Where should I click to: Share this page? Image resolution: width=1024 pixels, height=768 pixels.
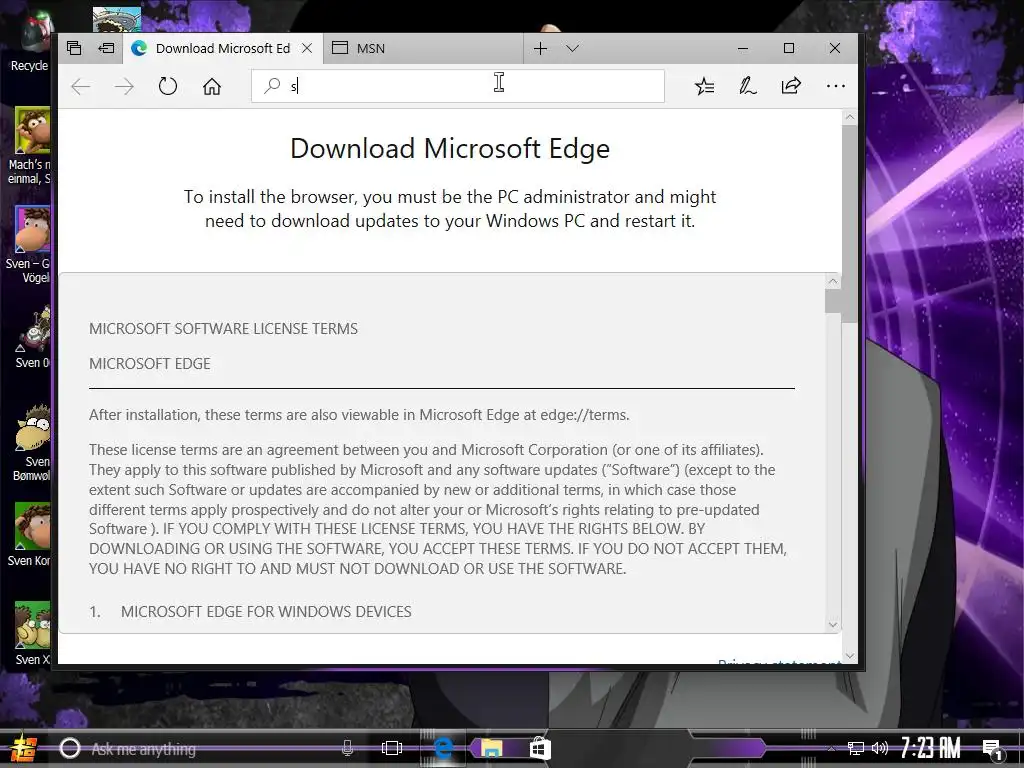pyautogui.click(x=791, y=86)
